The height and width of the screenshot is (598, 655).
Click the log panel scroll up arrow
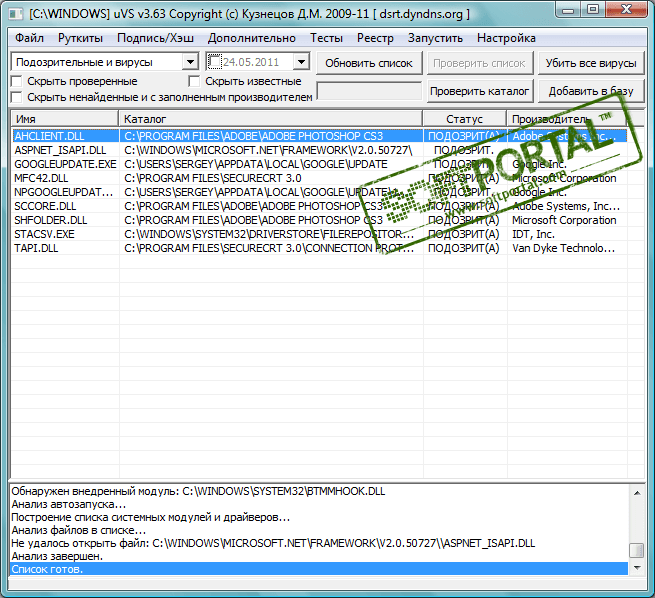pos(637,493)
